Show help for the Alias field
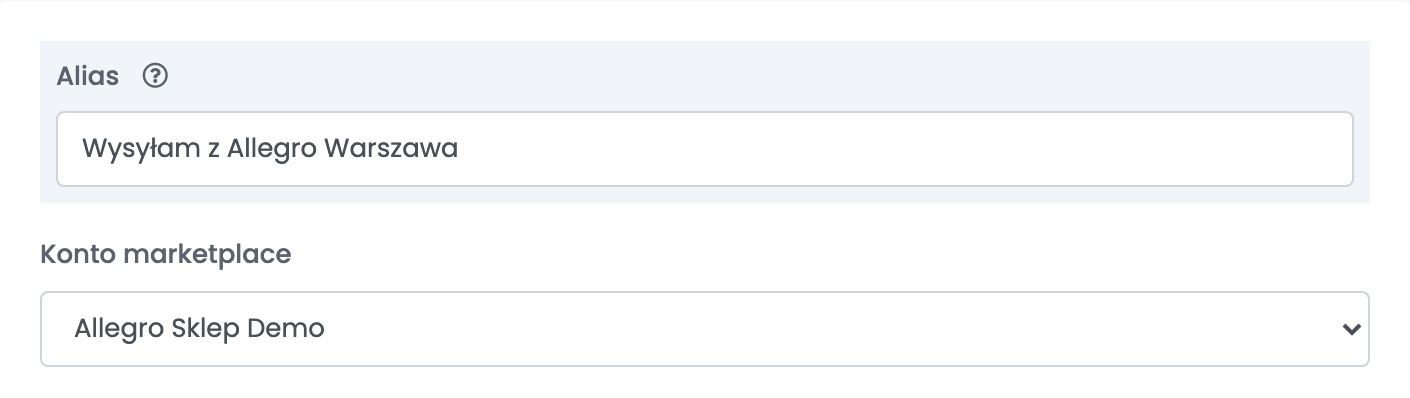 pyautogui.click(x=154, y=76)
